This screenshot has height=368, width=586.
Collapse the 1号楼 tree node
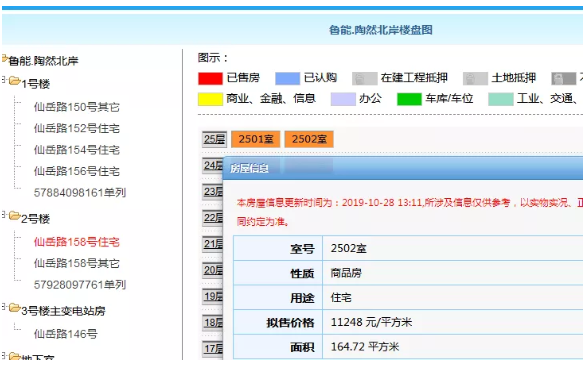pos(4,80)
